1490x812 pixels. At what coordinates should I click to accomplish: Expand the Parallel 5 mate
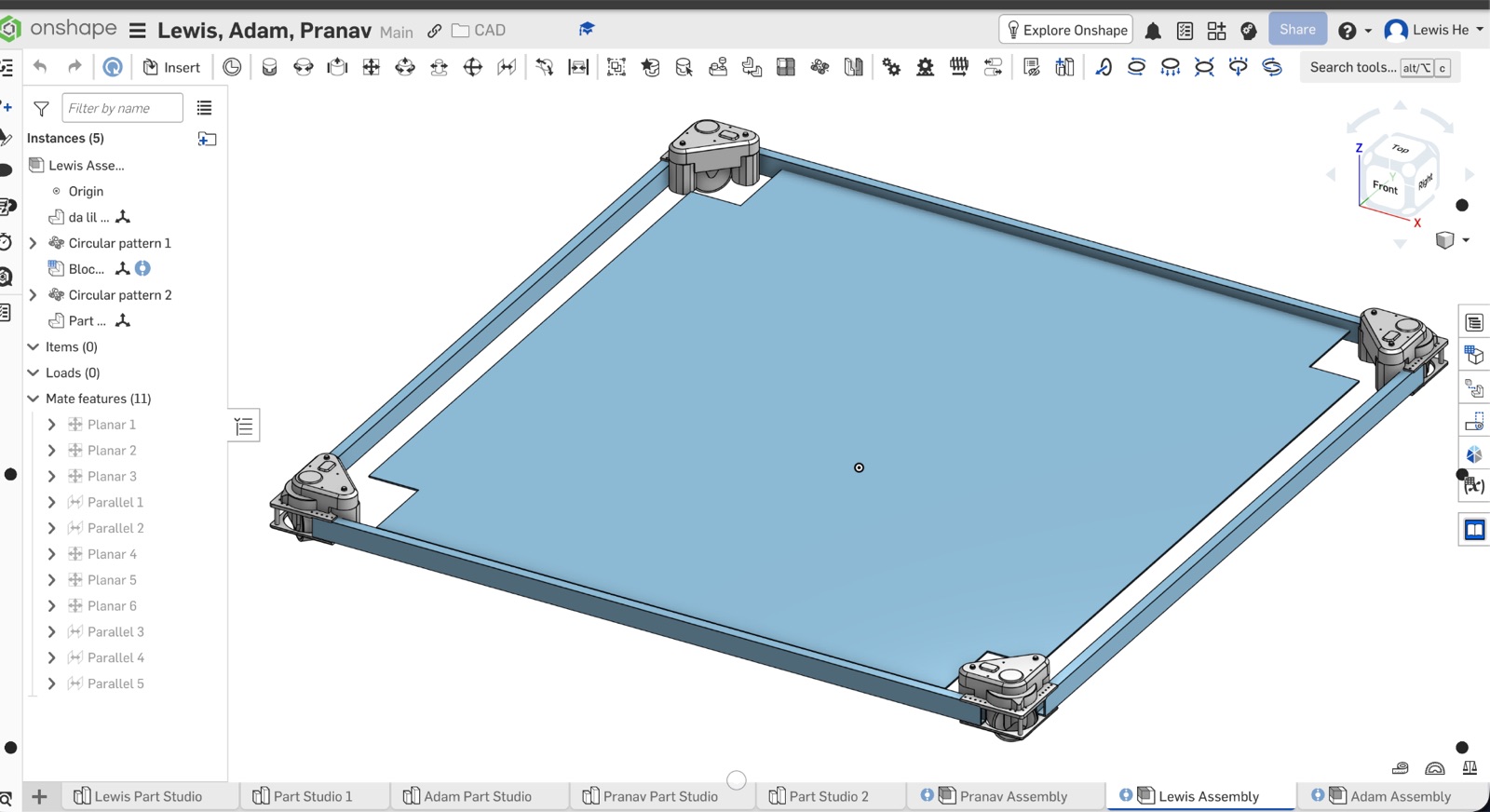(x=52, y=683)
